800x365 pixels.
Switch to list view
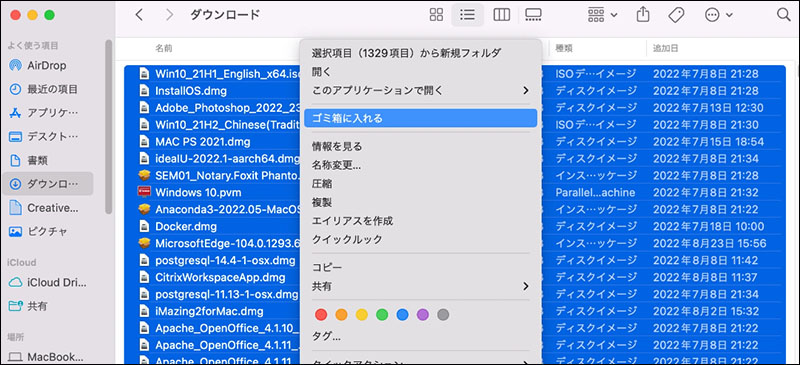click(467, 15)
